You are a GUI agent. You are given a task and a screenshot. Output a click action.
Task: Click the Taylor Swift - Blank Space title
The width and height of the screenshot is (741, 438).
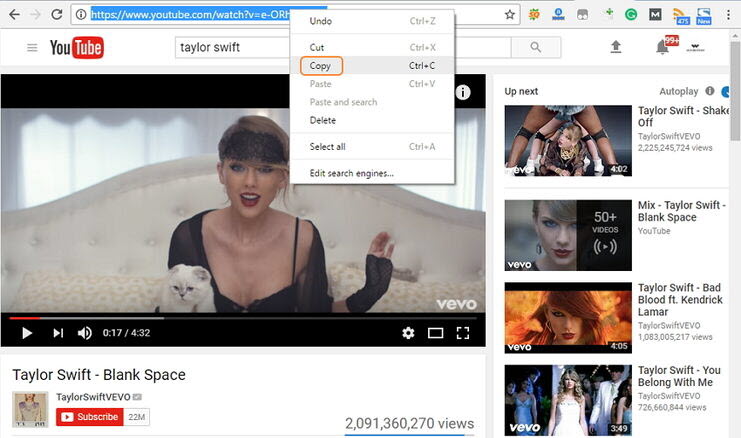(x=99, y=375)
